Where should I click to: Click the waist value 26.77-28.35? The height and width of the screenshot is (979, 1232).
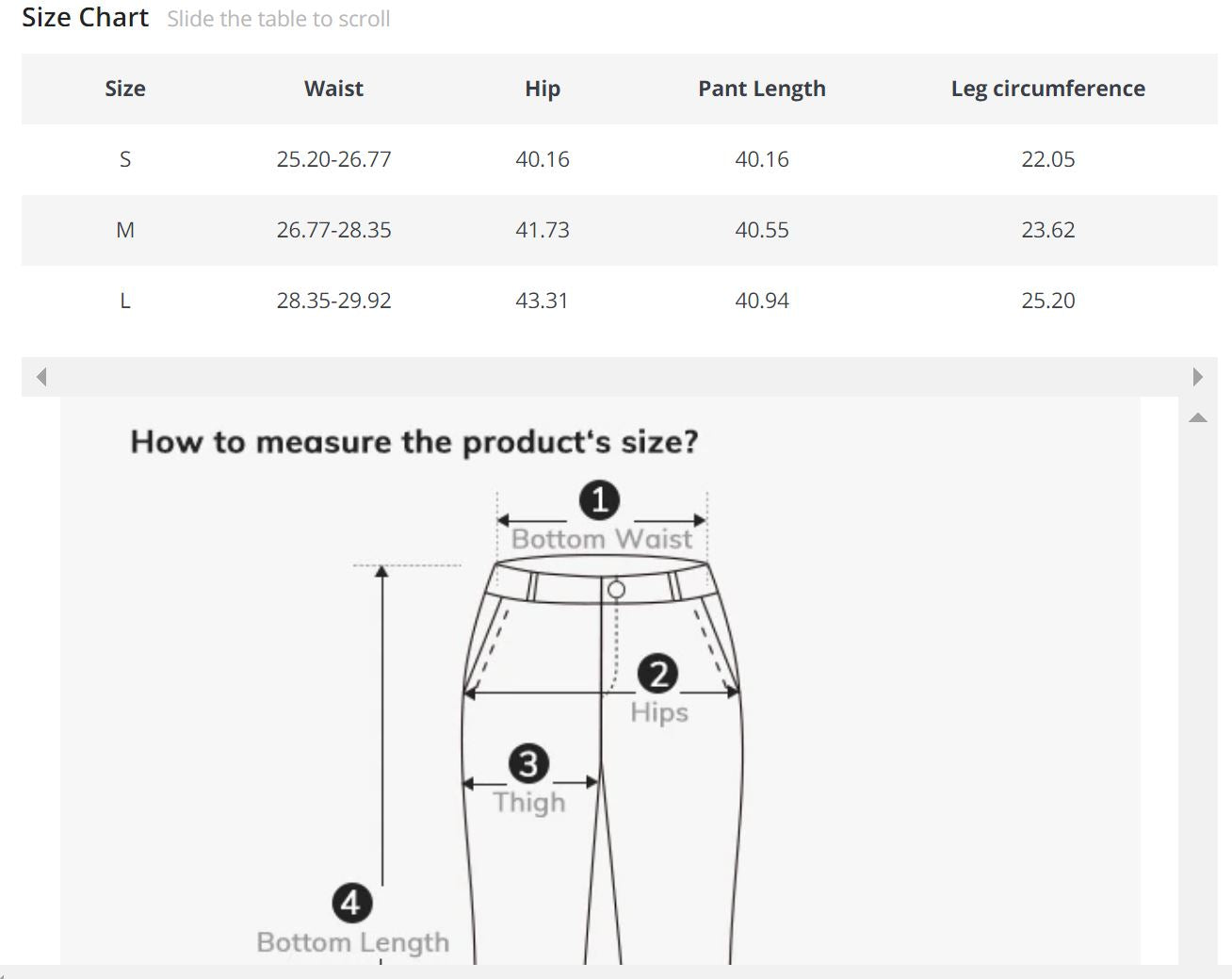[333, 230]
